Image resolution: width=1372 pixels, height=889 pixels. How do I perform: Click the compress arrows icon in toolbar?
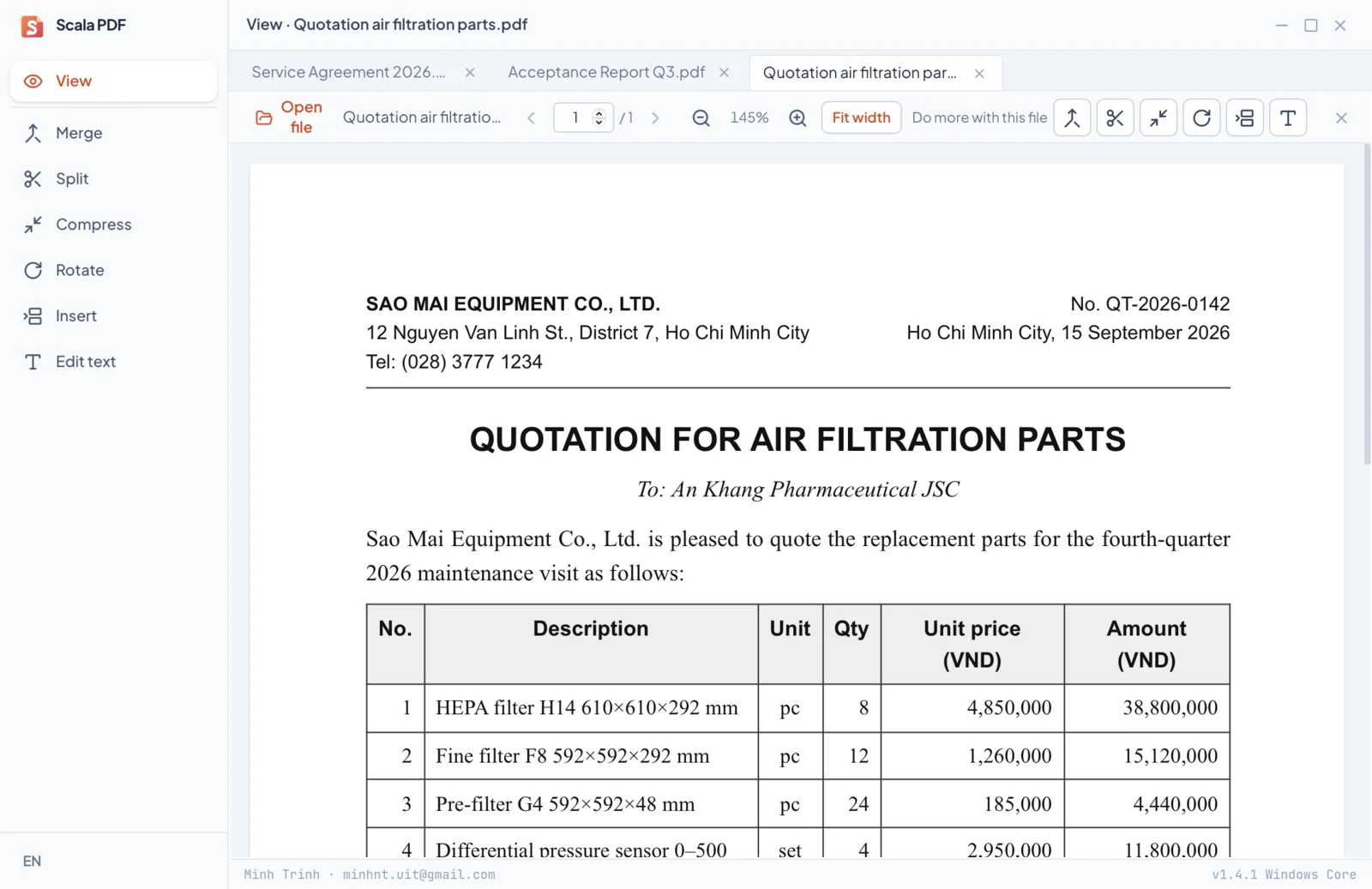(x=1158, y=117)
